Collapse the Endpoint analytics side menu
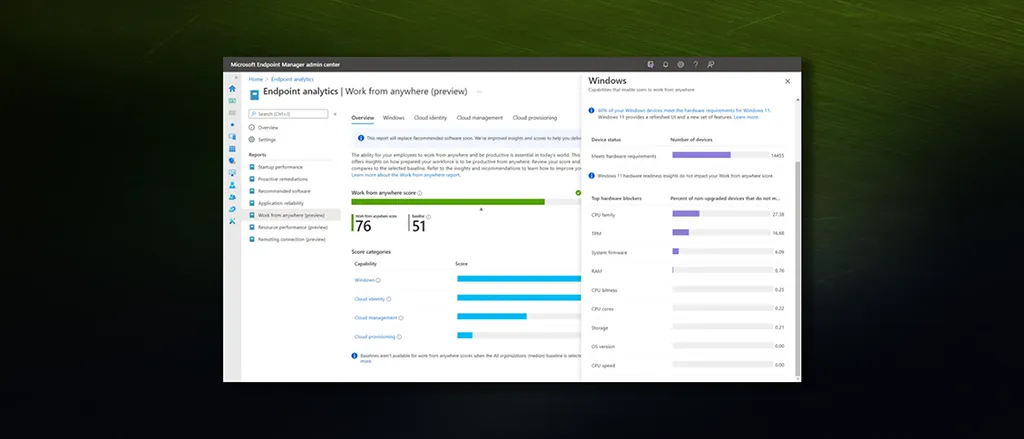This screenshot has height=439, width=1024. pos(335,114)
